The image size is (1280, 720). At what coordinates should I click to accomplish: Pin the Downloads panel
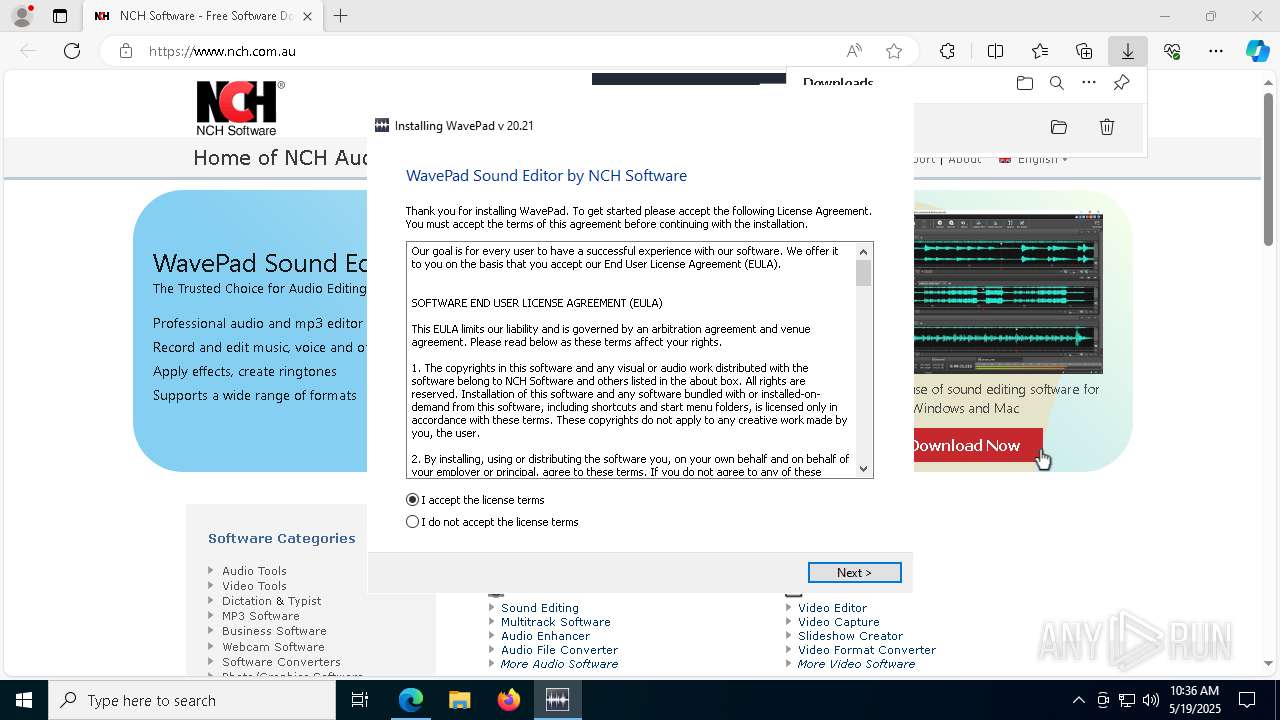tap(1121, 83)
